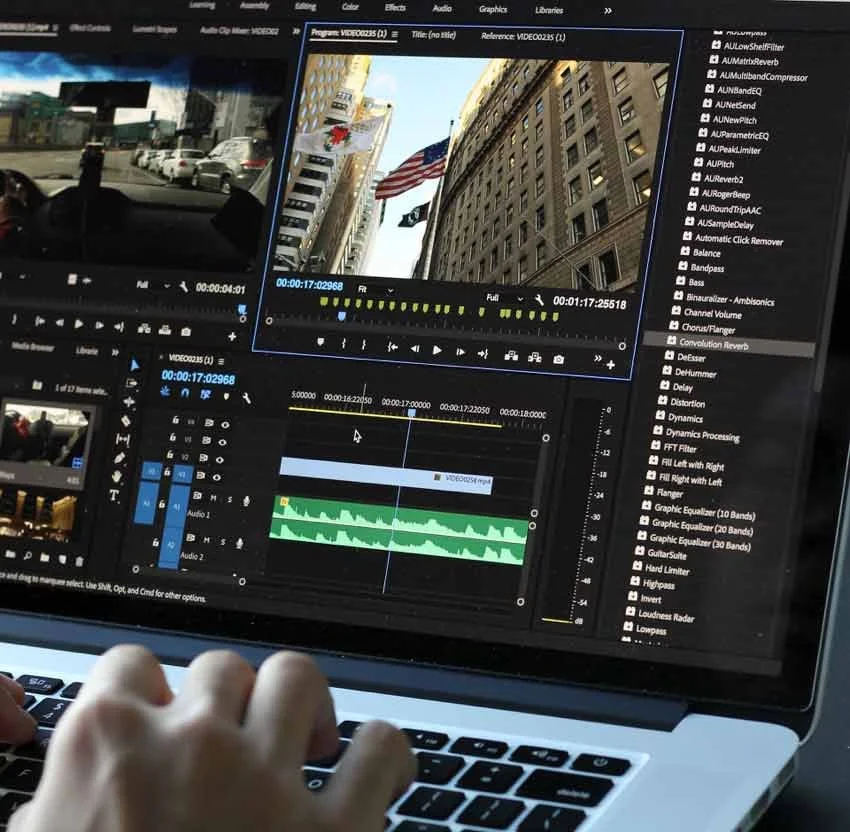Open Source monitor Full resolution dropdown
Screen dimensions: 850x832
153,285
